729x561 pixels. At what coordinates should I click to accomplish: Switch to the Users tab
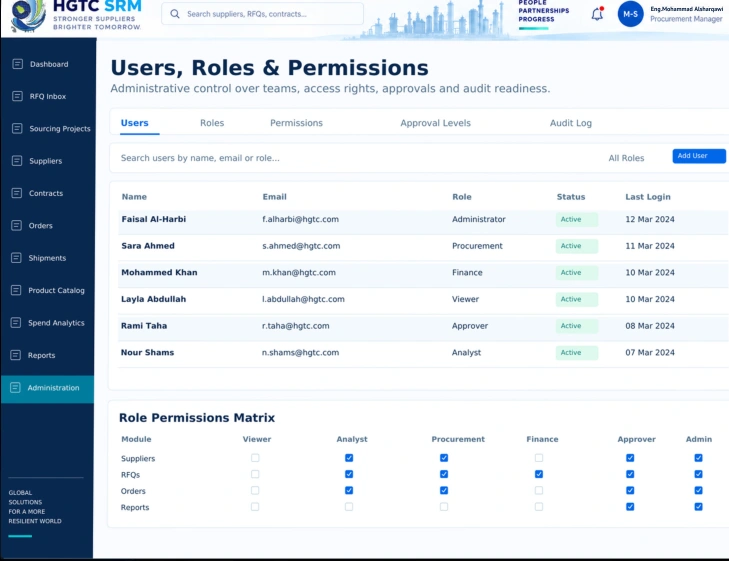134,123
